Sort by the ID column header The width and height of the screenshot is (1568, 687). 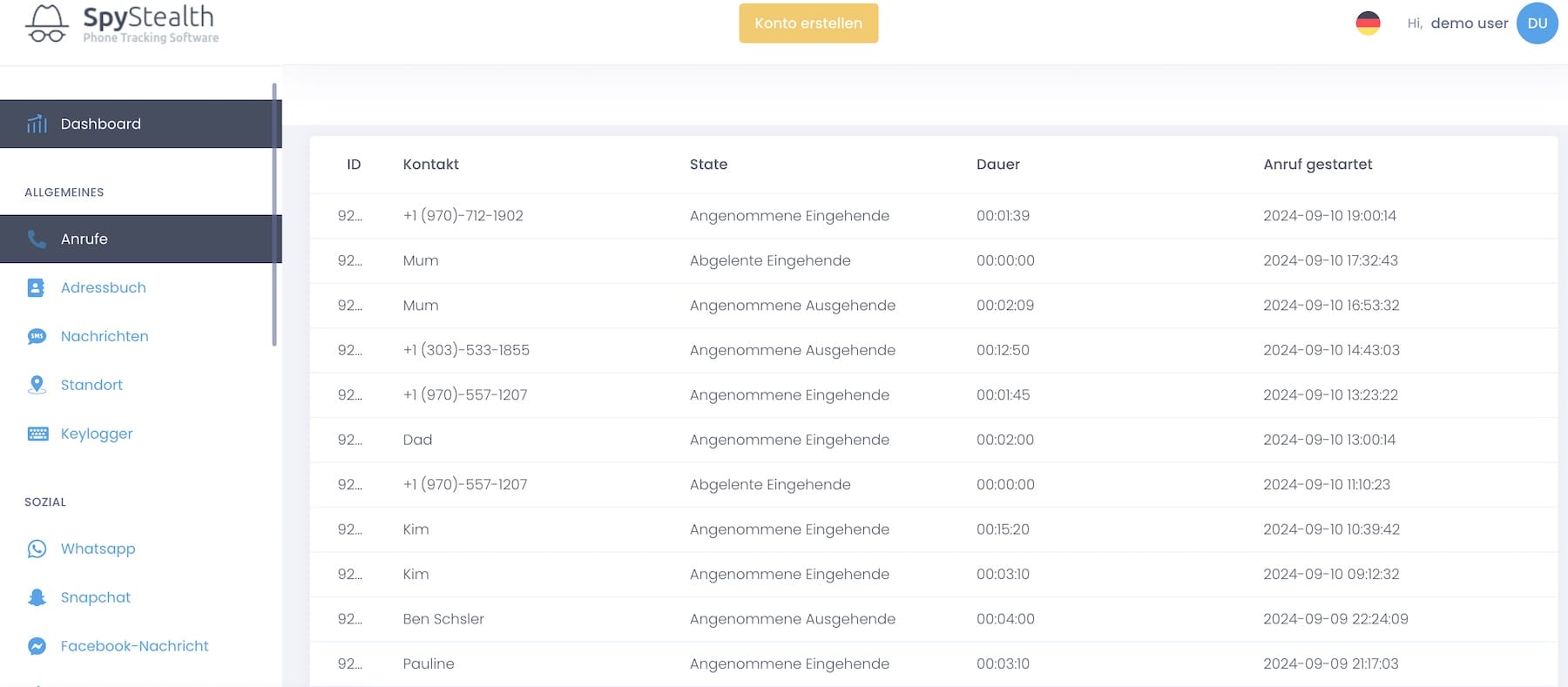coord(354,165)
